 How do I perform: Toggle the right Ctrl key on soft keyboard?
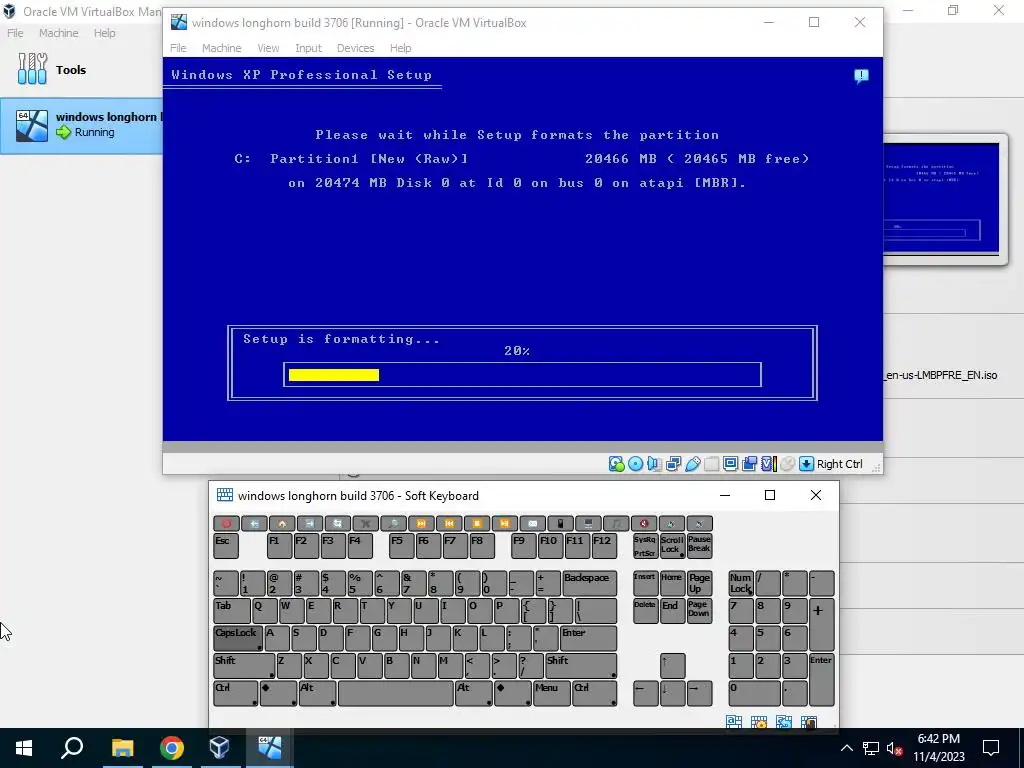click(x=594, y=693)
